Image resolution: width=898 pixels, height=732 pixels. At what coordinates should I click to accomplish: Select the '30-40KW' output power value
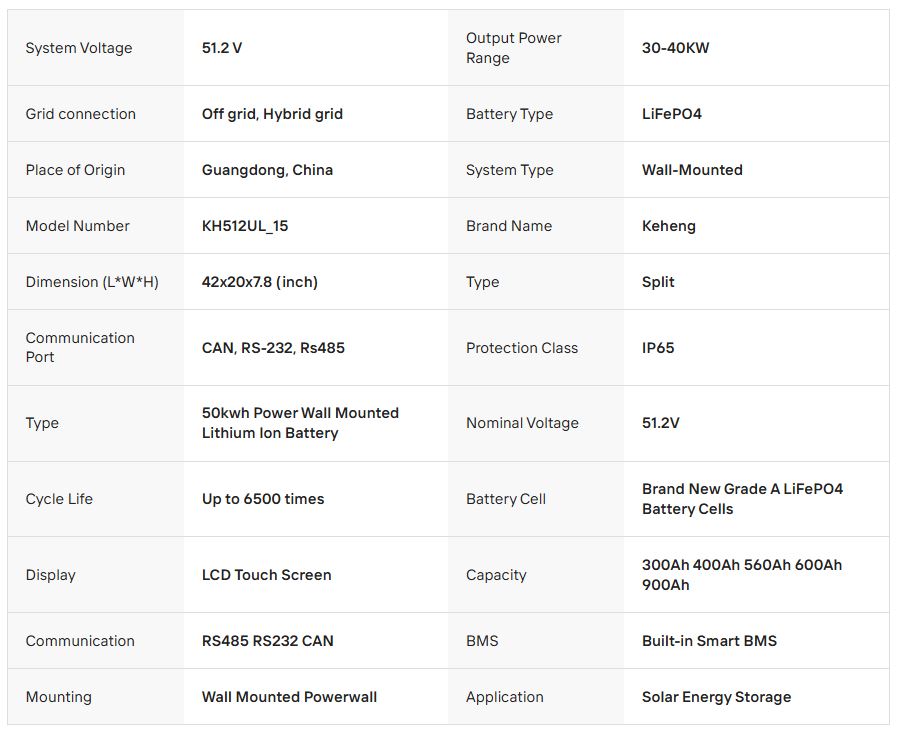coord(675,48)
